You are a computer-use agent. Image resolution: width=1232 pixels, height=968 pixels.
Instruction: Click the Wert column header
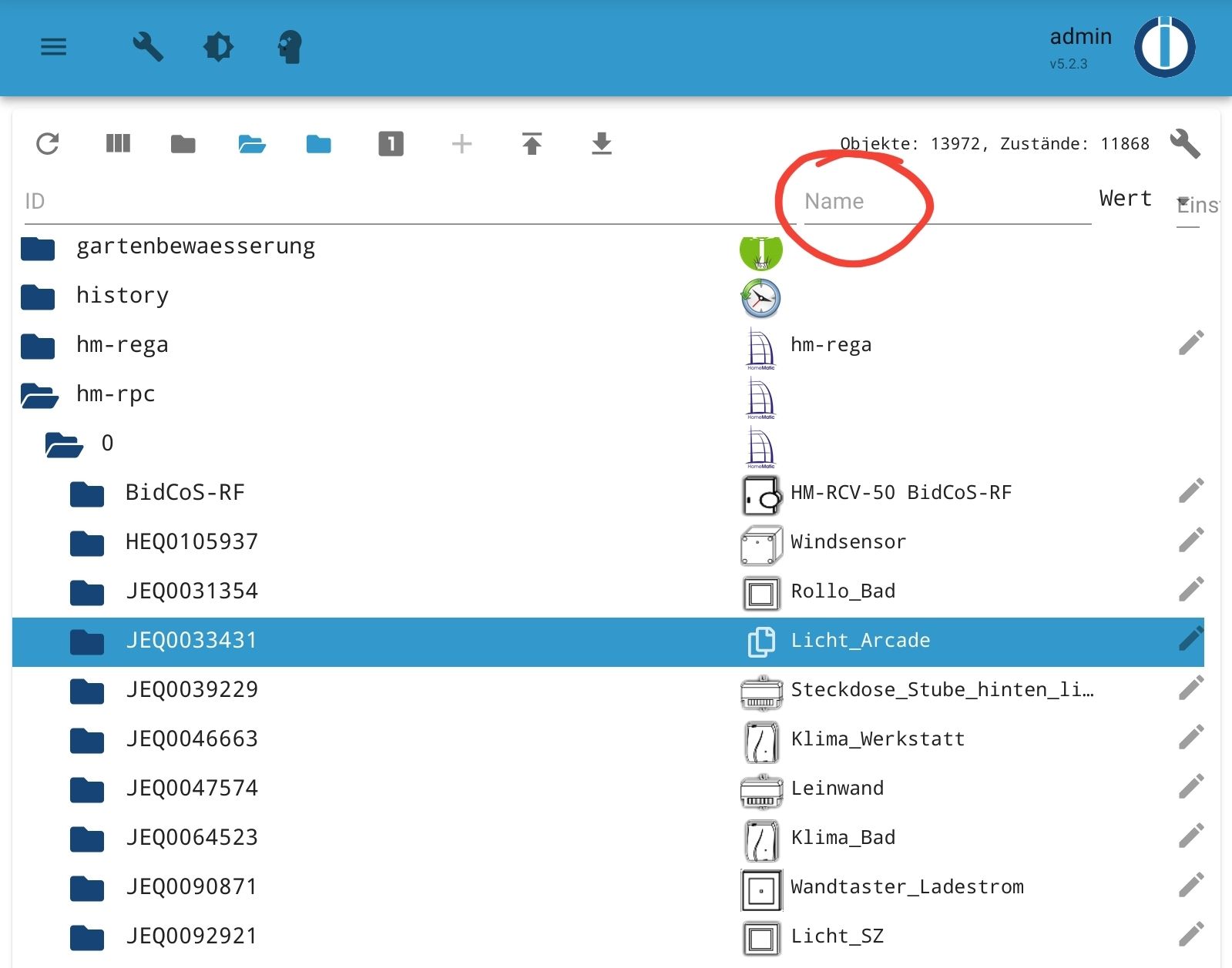(1125, 199)
